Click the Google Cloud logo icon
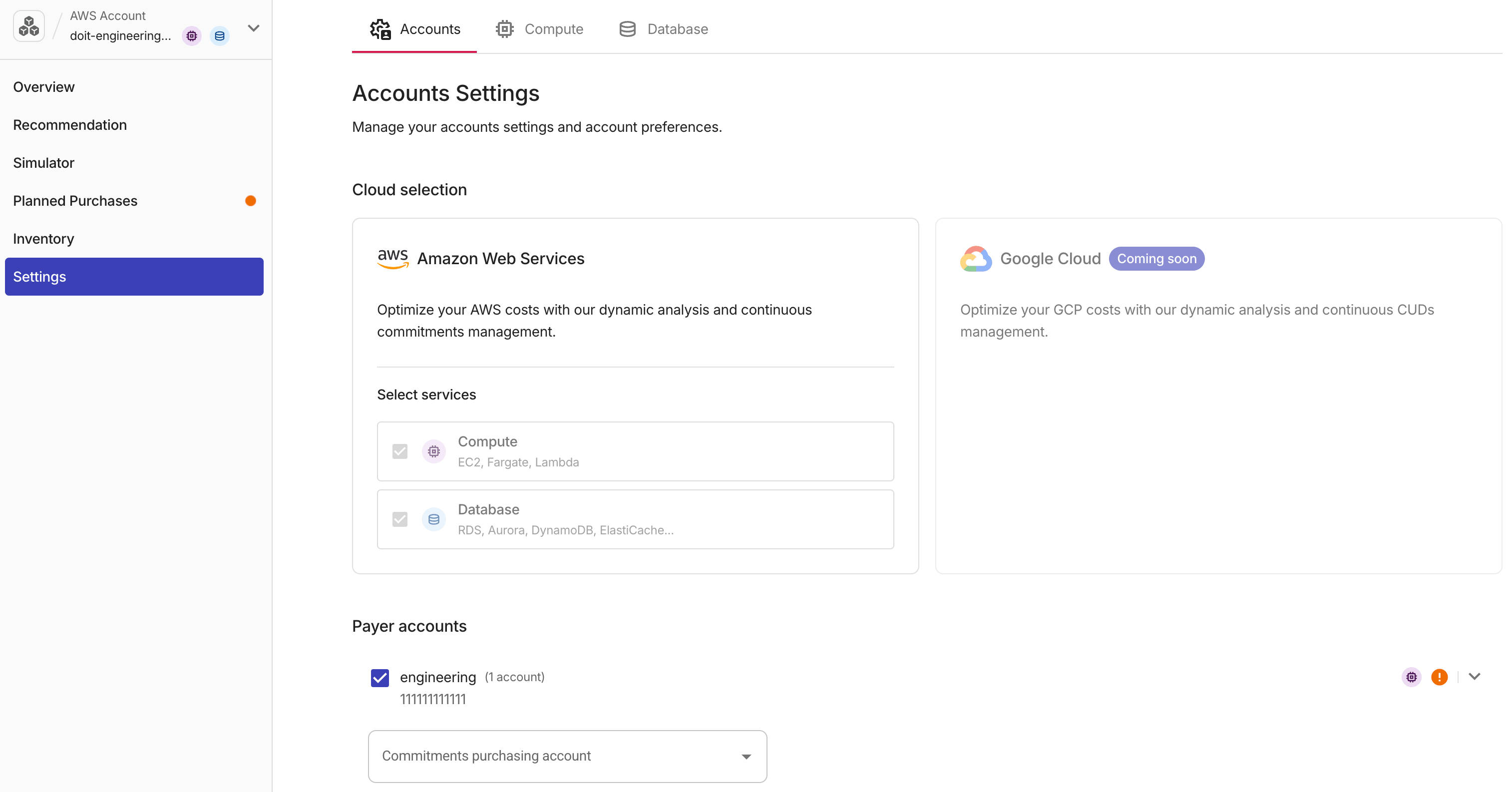The height and width of the screenshot is (792, 1512). (x=976, y=258)
